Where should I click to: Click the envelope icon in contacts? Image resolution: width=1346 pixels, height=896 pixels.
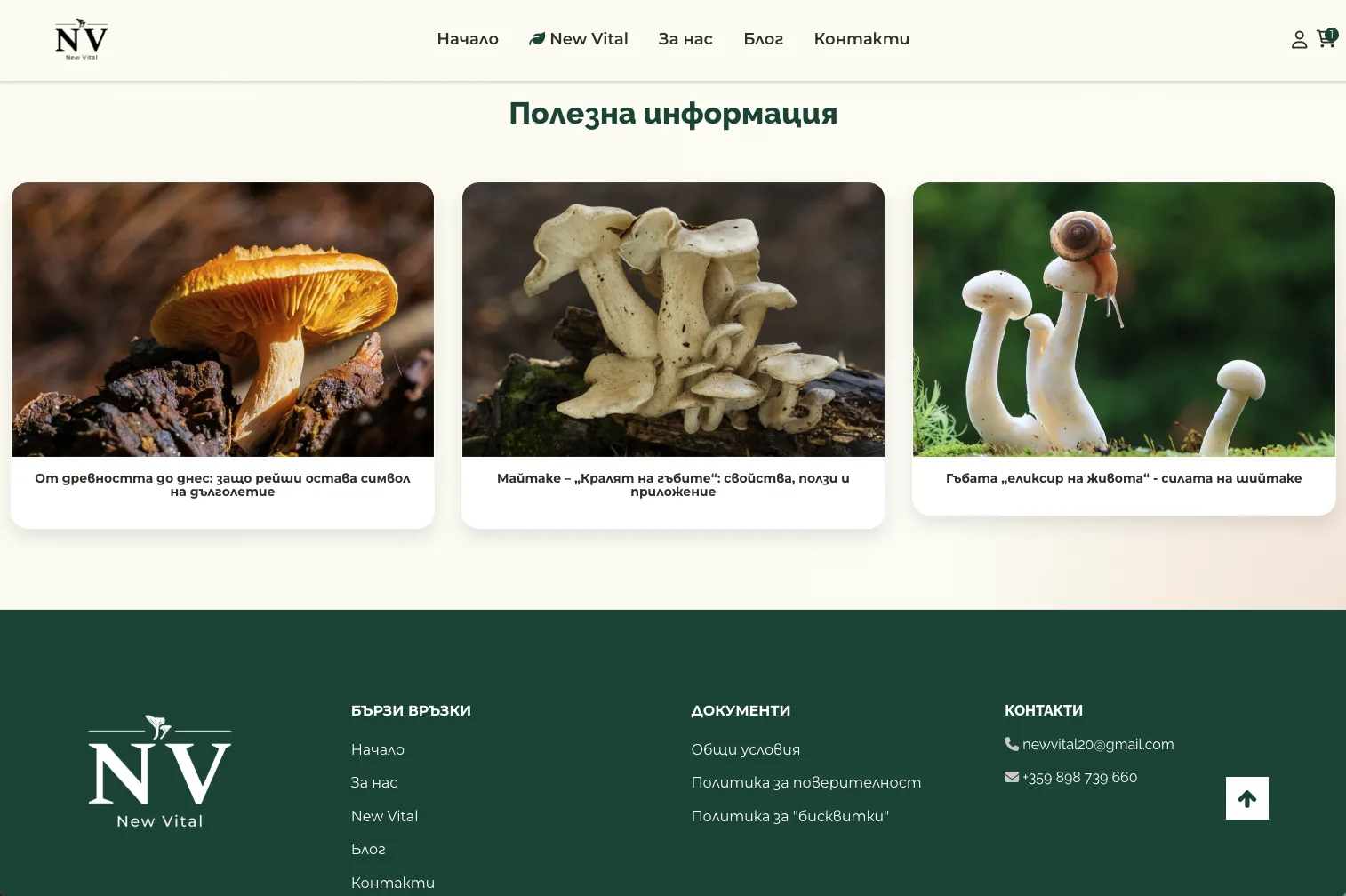[1012, 777]
